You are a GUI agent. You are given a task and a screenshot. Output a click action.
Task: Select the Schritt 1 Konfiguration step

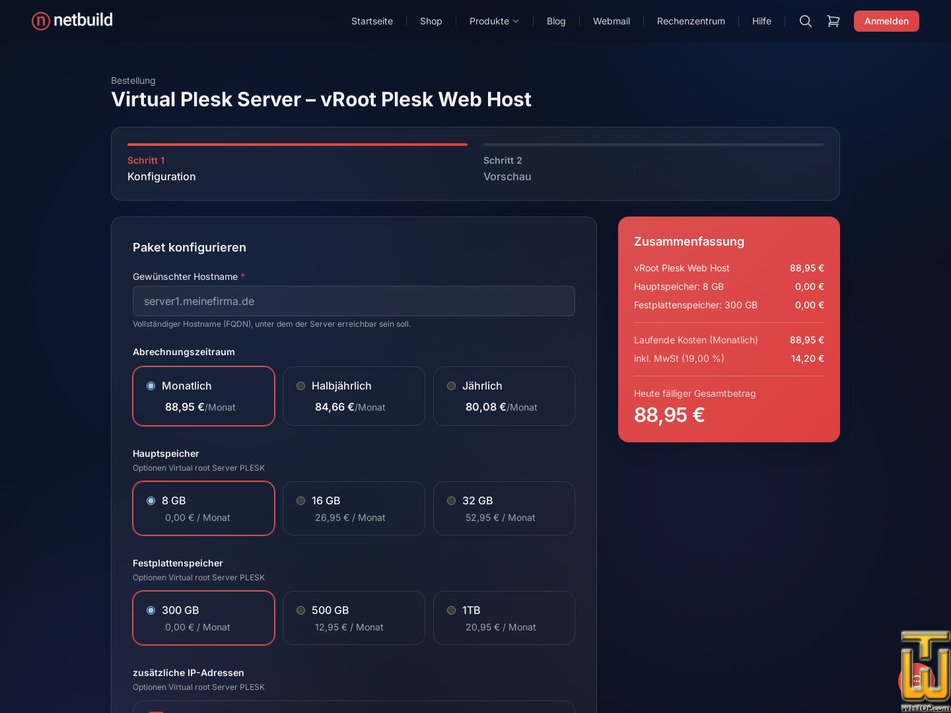coord(297,164)
